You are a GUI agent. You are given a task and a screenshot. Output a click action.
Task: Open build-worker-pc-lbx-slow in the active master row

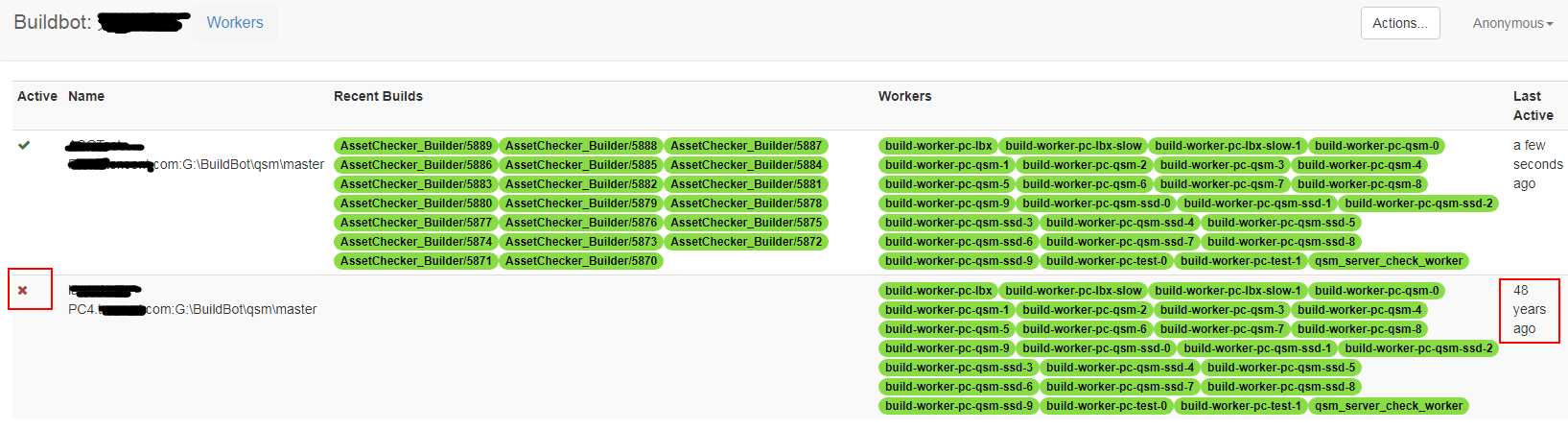tap(1073, 146)
